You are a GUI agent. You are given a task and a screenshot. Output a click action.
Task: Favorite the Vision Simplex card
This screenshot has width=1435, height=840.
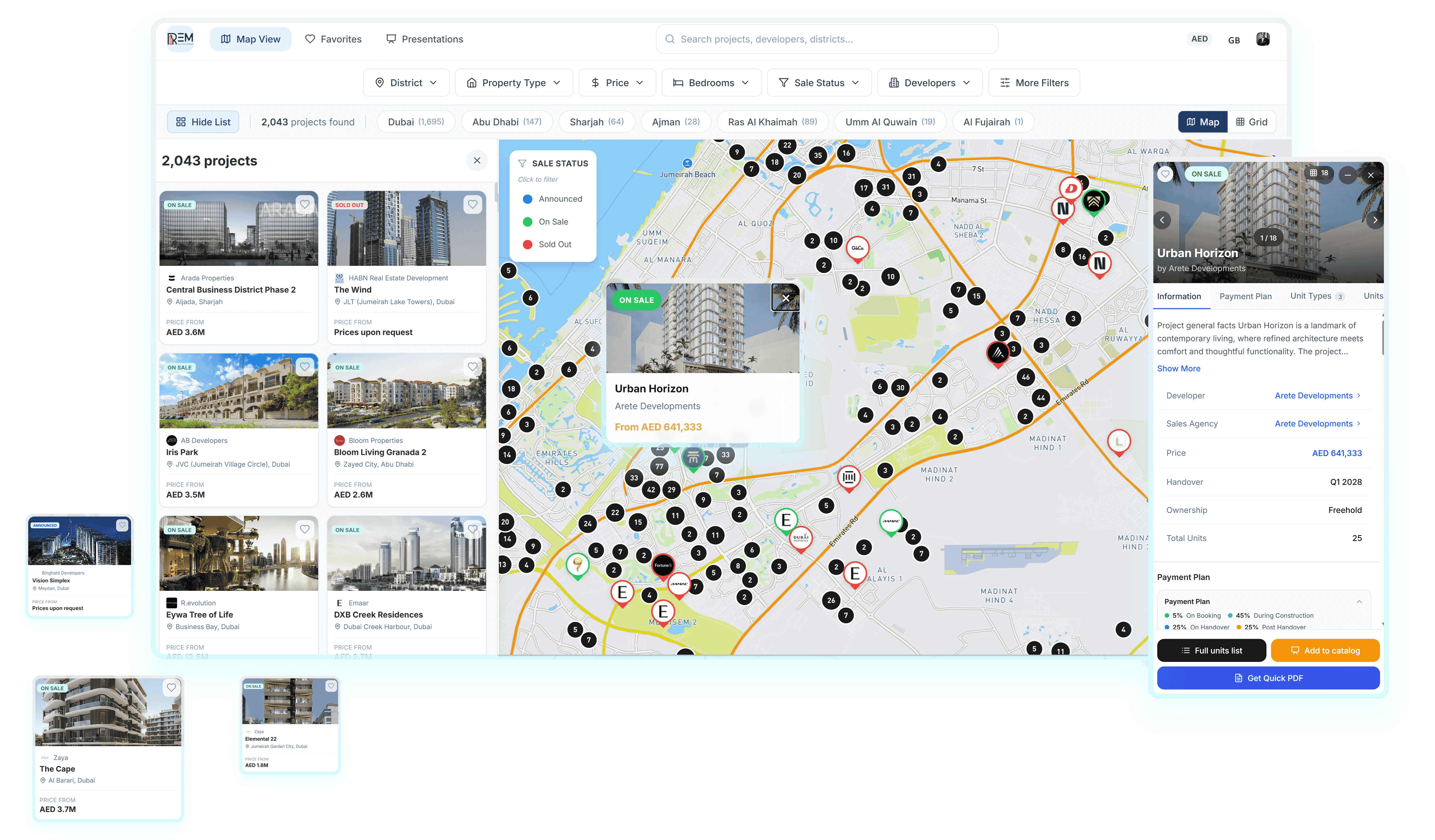pyautogui.click(x=122, y=525)
